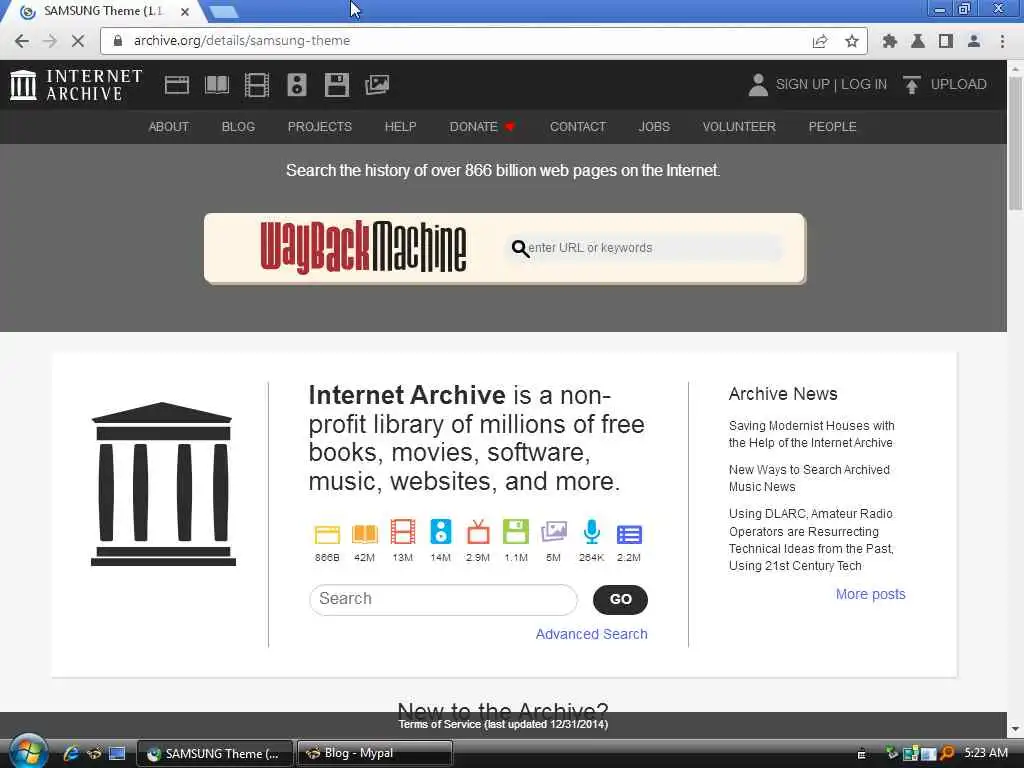Select the red film icon labeled 13M

click(x=403, y=532)
